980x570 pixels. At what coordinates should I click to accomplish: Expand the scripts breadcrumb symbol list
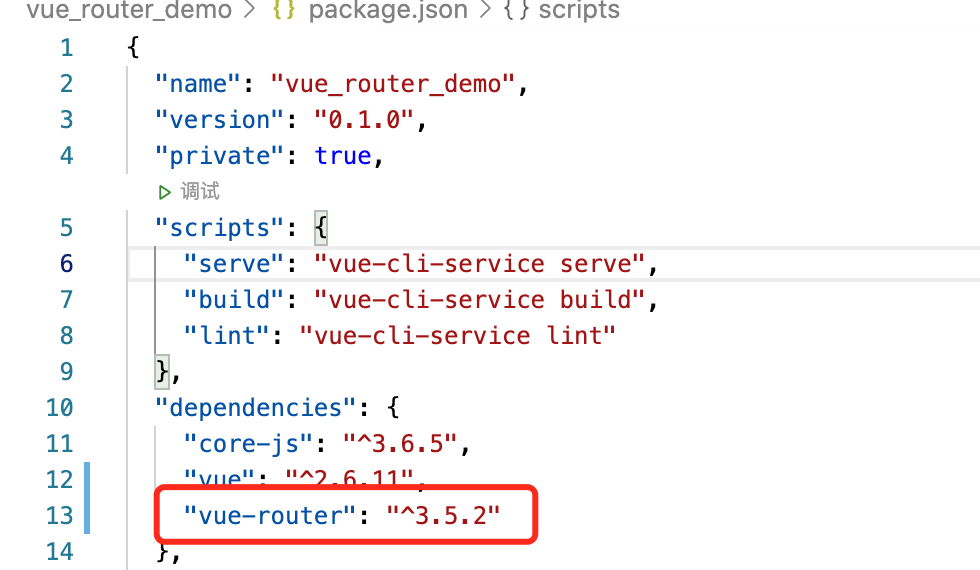[x=579, y=12]
